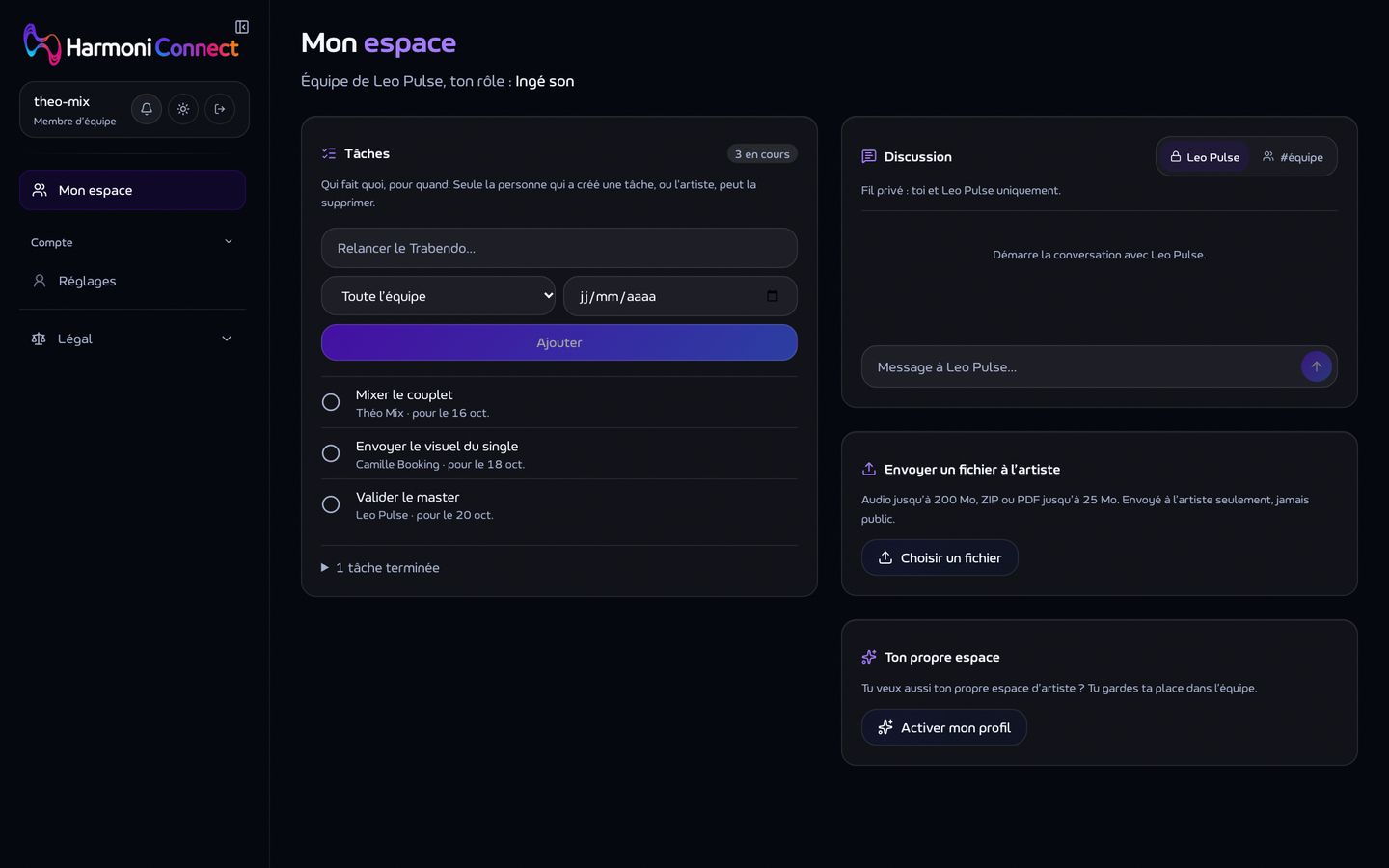Click 'Choisir un fichier' button
Screen dimensions: 1389x868
(x=940, y=557)
